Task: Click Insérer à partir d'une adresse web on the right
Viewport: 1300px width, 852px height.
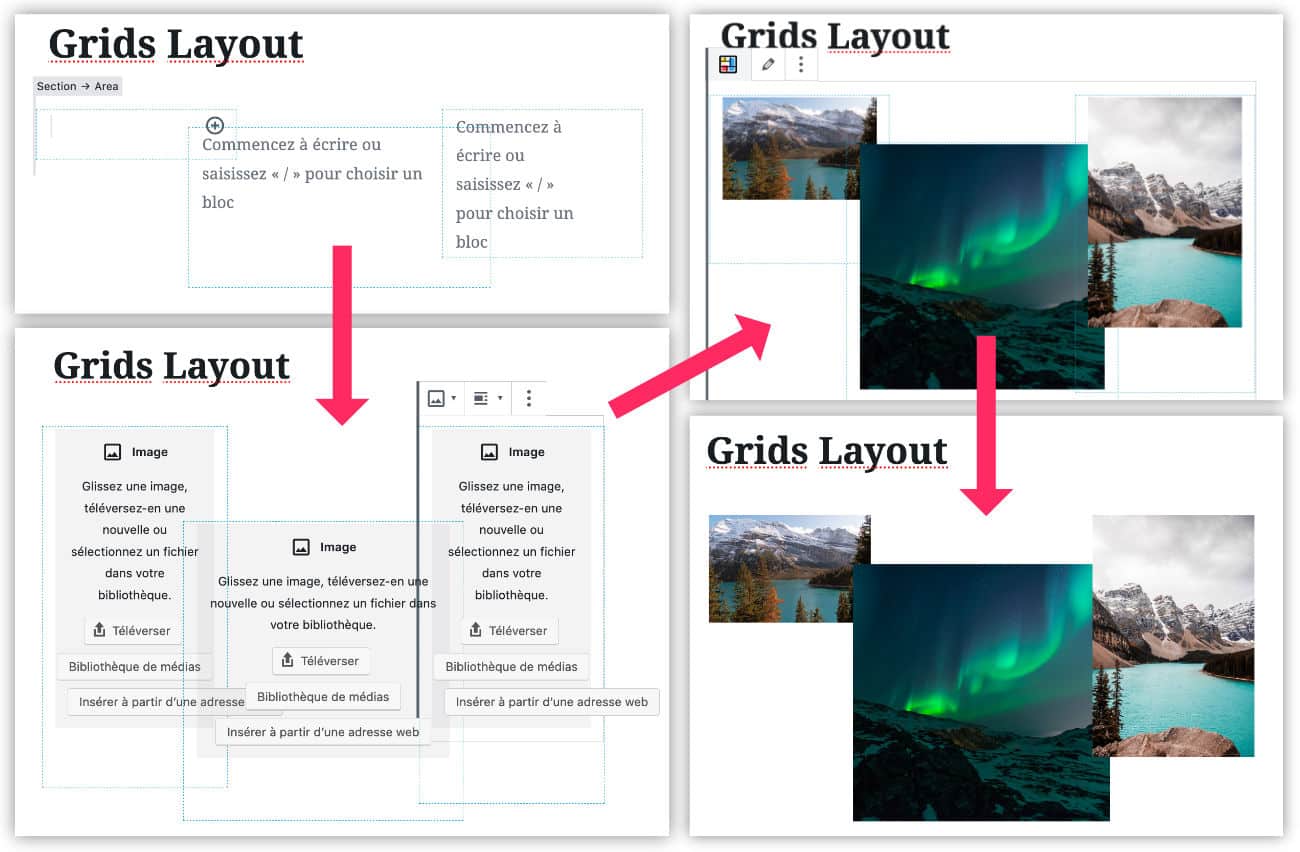Action: tap(552, 702)
